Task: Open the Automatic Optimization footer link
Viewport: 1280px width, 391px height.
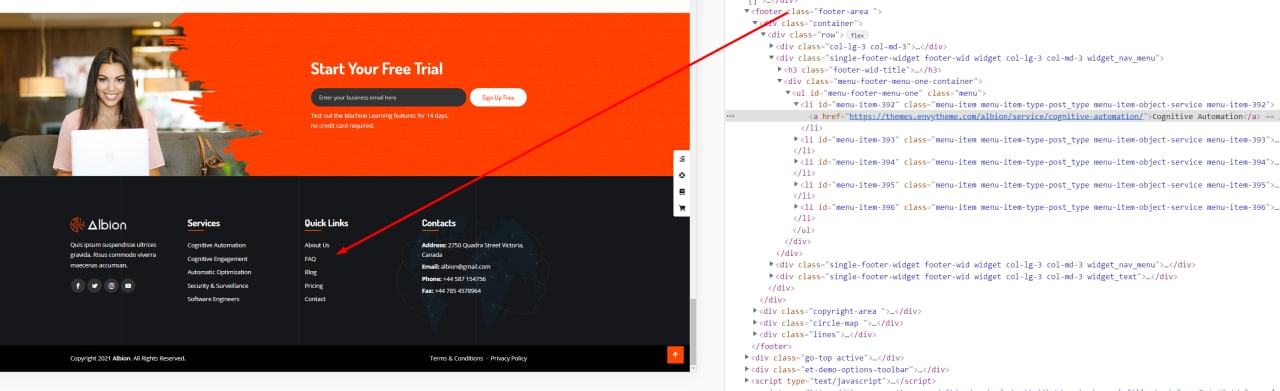Action: click(x=219, y=272)
